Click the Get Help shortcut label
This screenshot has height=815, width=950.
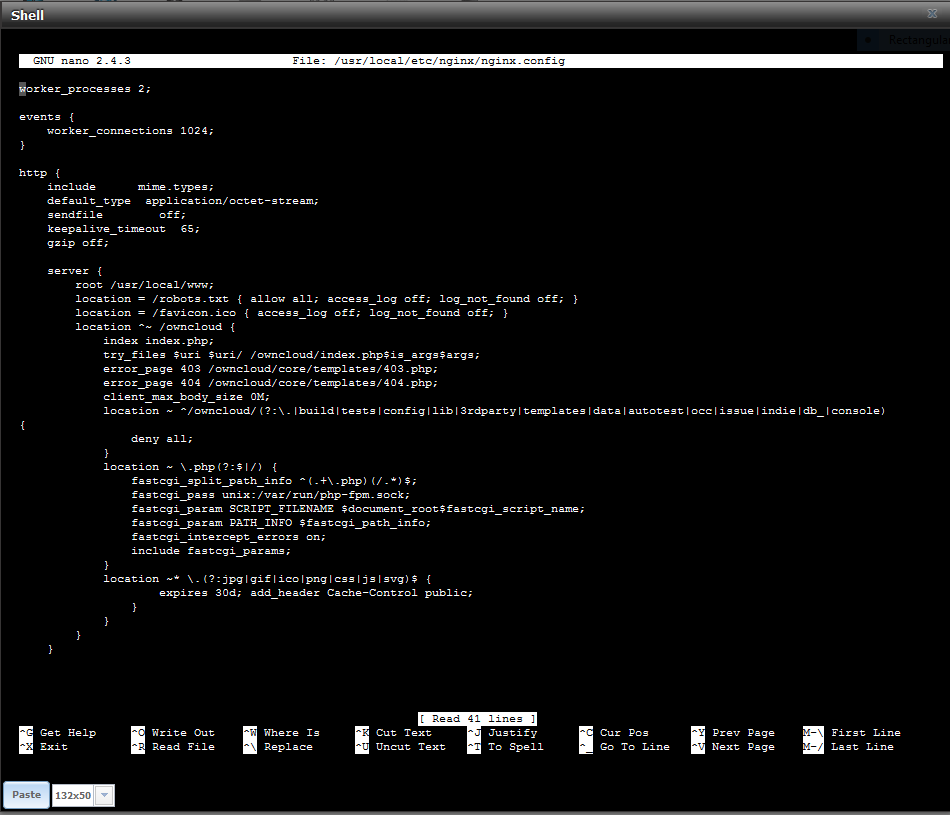[x=67, y=733]
